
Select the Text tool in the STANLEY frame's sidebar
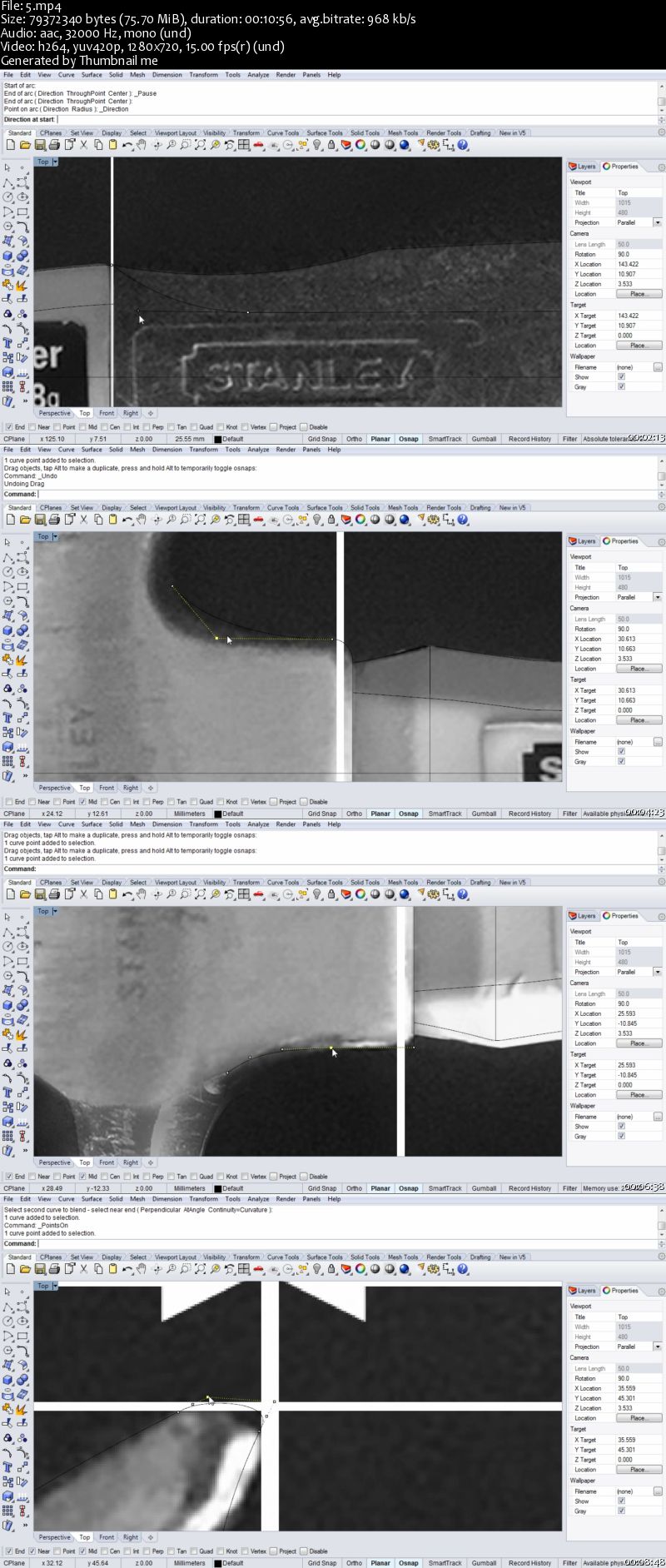click(x=8, y=342)
